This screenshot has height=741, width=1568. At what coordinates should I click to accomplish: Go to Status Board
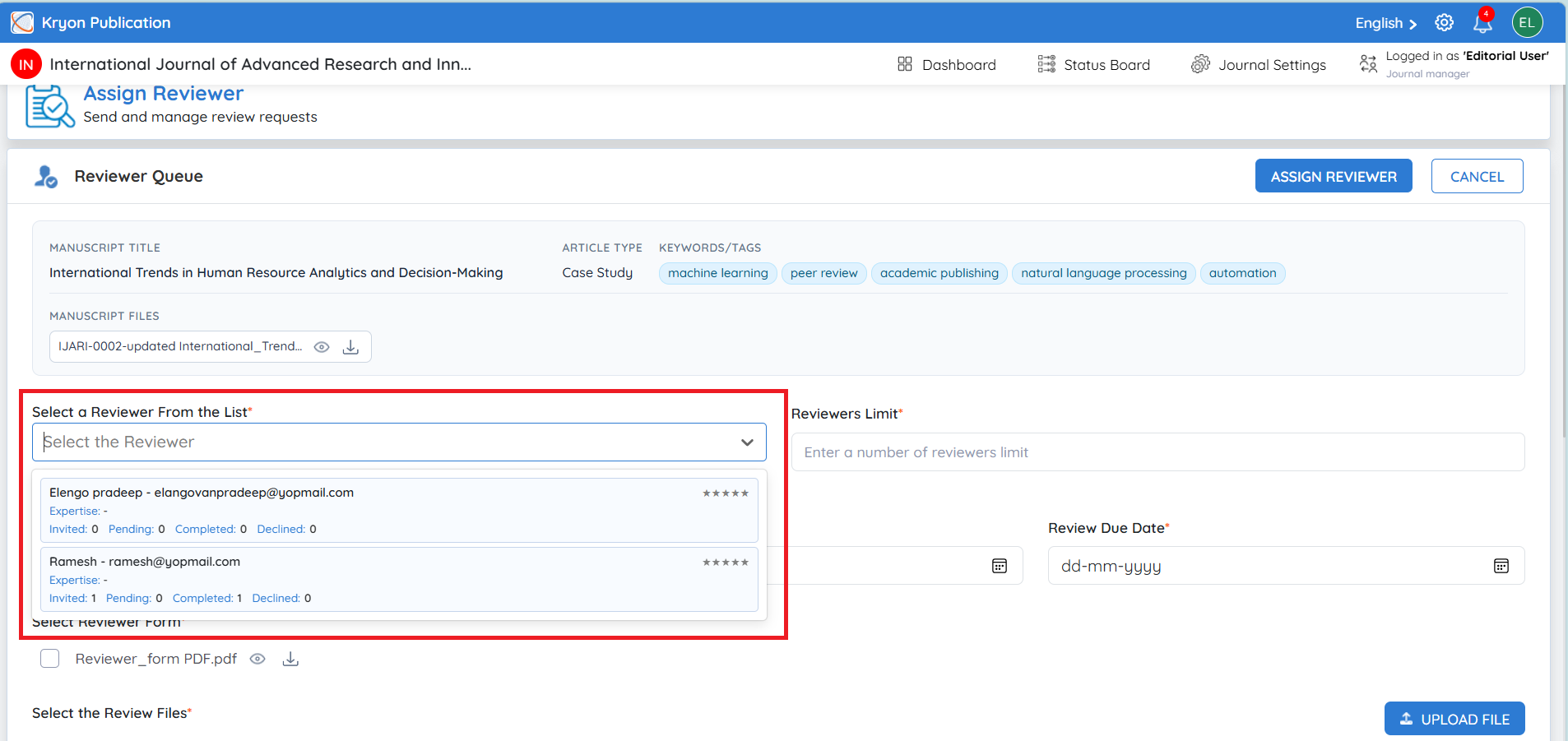click(1094, 64)
